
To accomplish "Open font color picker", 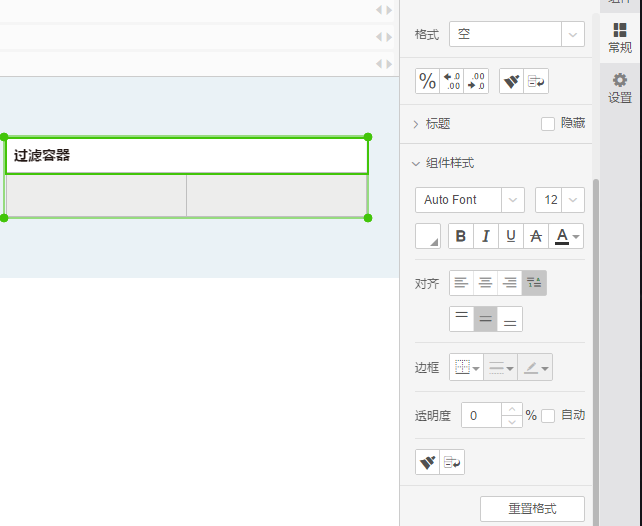I will click(x=566, y=236).
